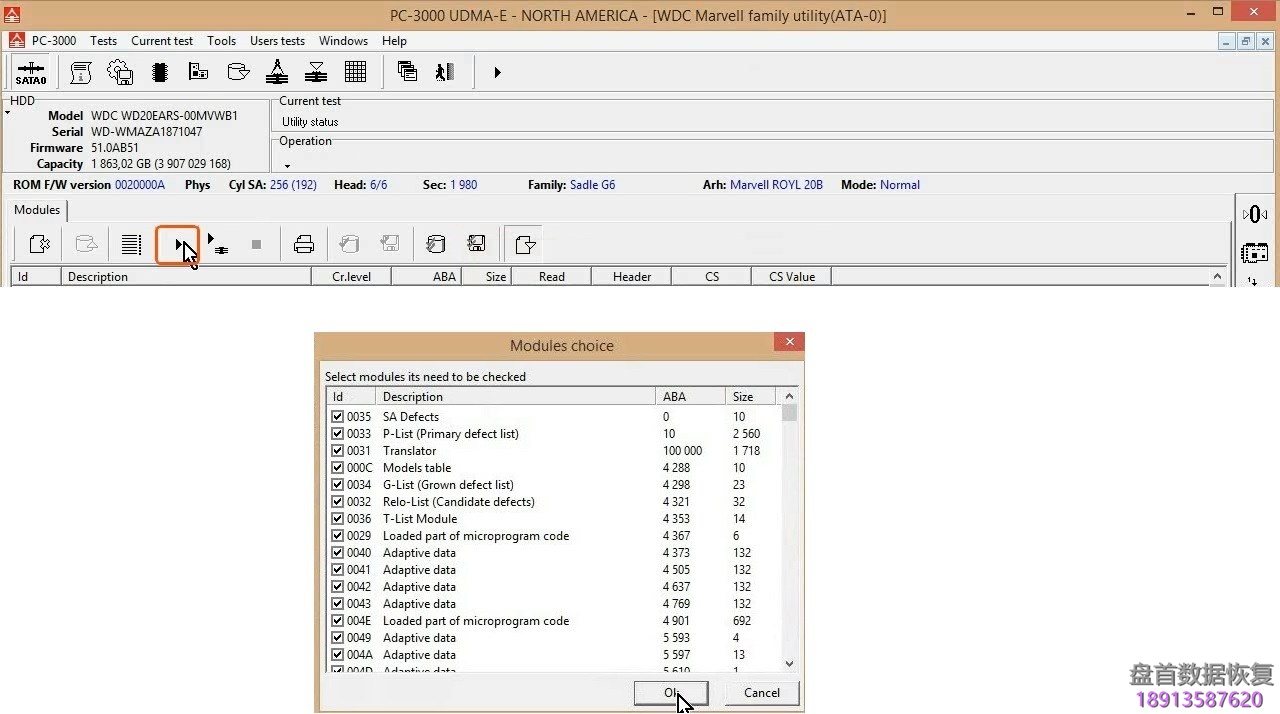Collapse the HDD info panel arrow

tap(8, 113)
